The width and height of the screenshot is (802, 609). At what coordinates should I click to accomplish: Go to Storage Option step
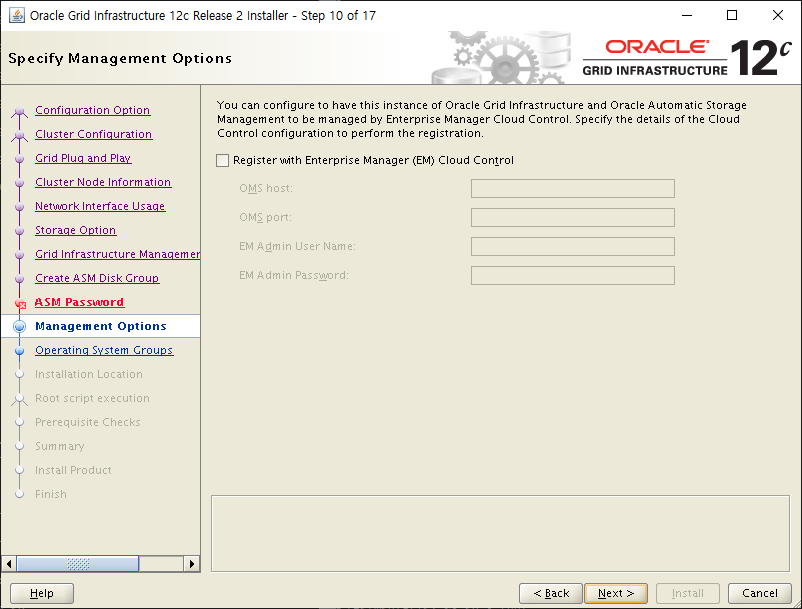tap(76, 230)
